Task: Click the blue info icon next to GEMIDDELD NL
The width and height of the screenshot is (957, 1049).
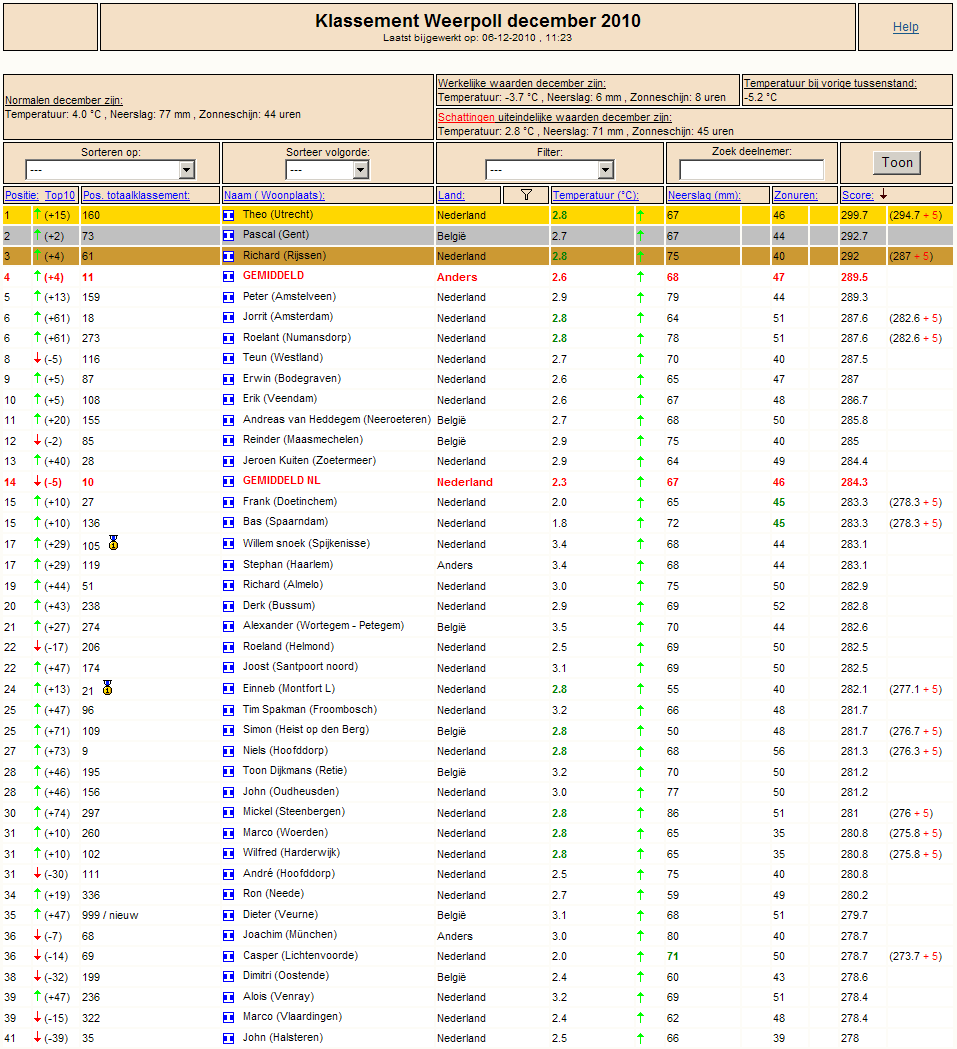Action: [228, 482]
